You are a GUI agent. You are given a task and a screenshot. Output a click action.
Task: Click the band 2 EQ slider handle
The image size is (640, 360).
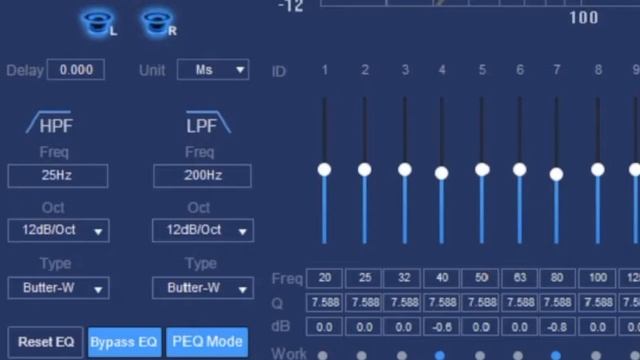click(x=364, y=169)
